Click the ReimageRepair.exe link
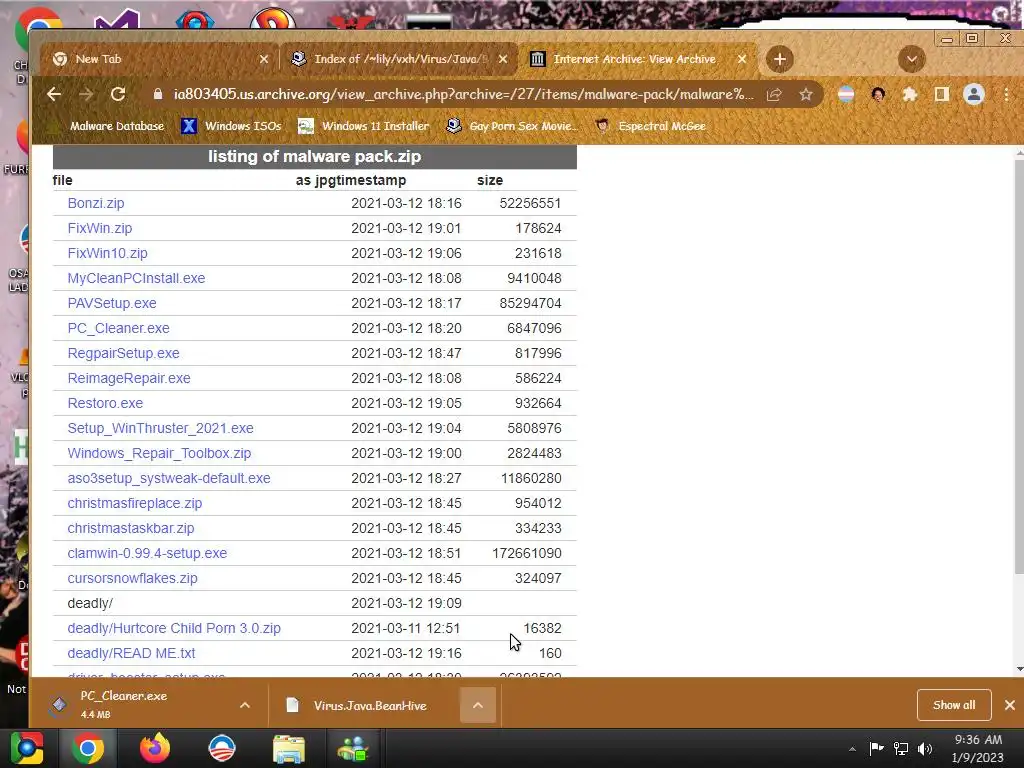The height and width of the screenshot is (768, 1024). point(129,378)
